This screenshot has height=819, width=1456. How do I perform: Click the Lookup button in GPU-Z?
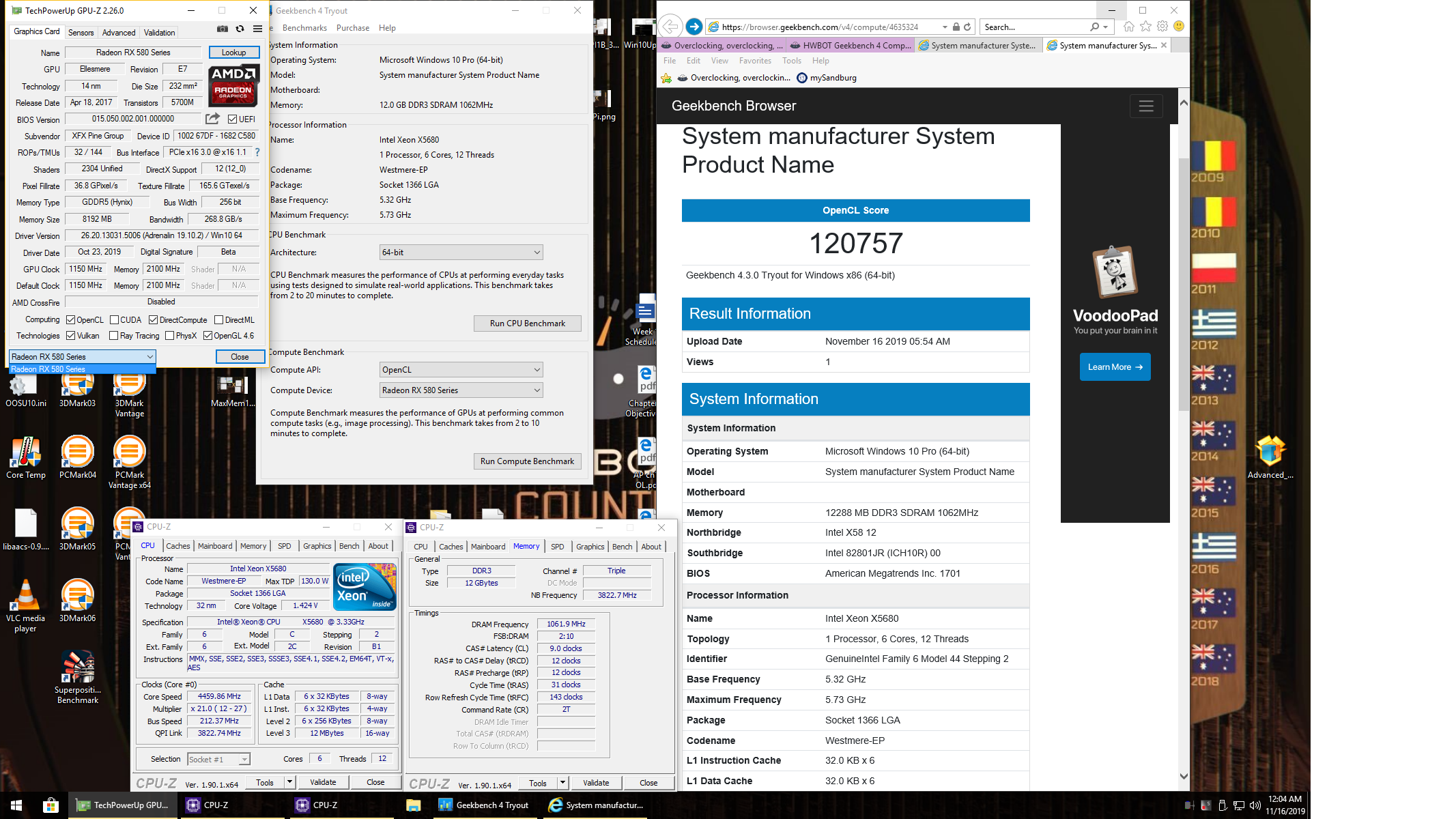(233, 53)
